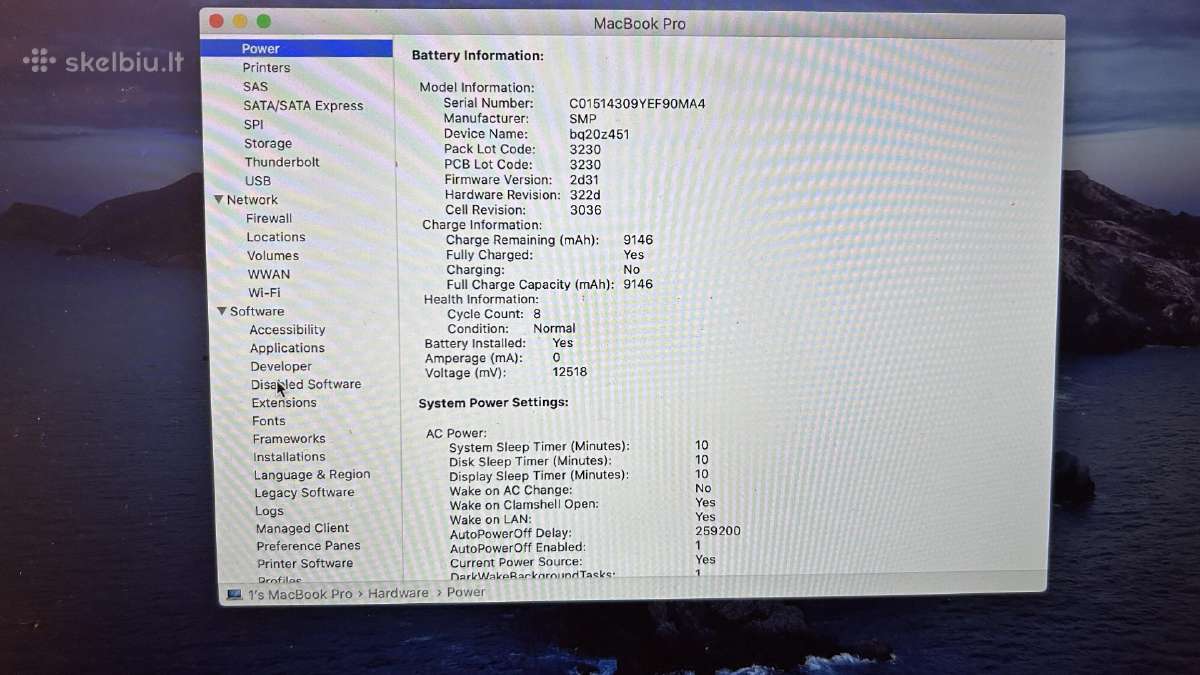
Task: Click the Manufacturer value SMP
Action: click(583, 118)
